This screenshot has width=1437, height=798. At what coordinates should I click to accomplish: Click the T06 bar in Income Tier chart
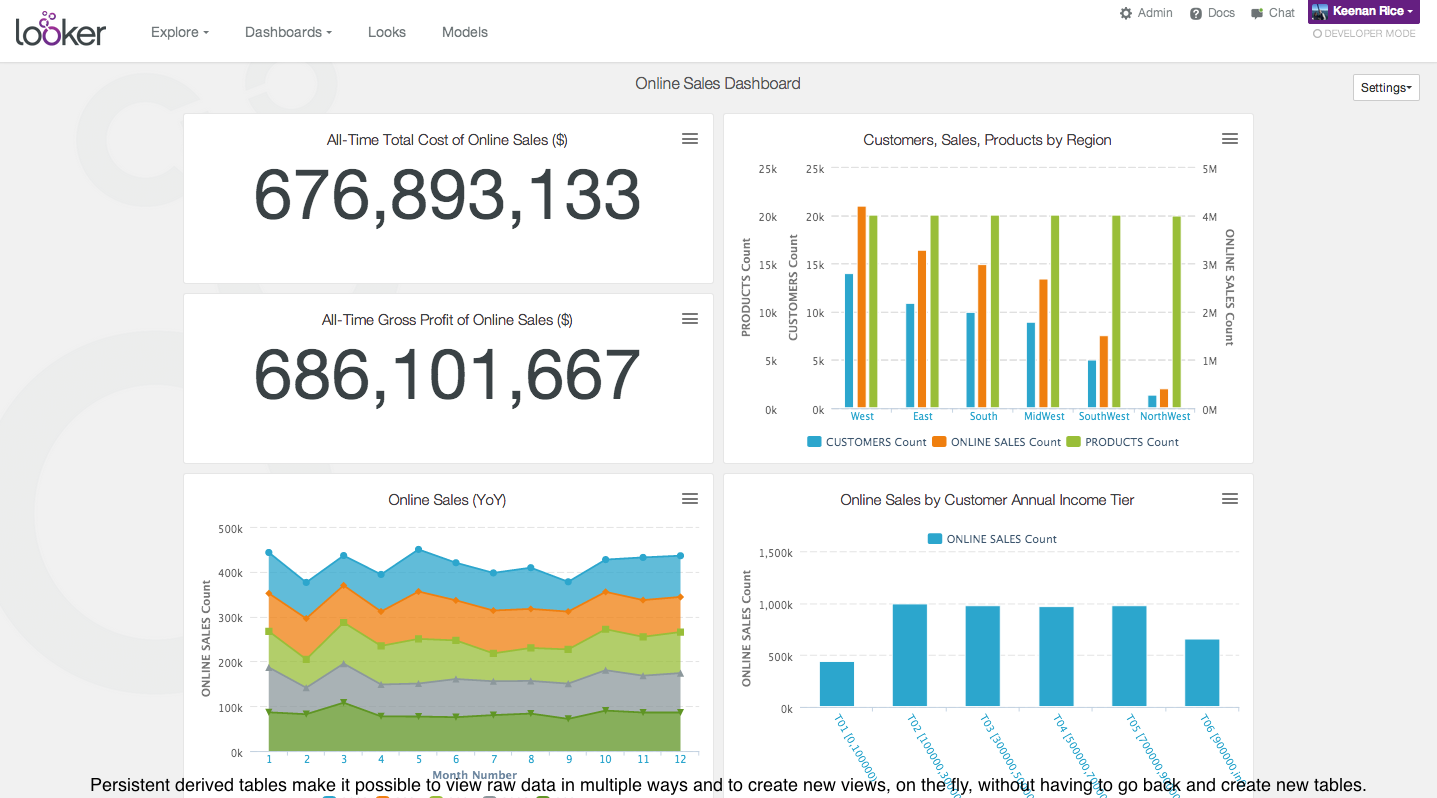point(1202,673)
